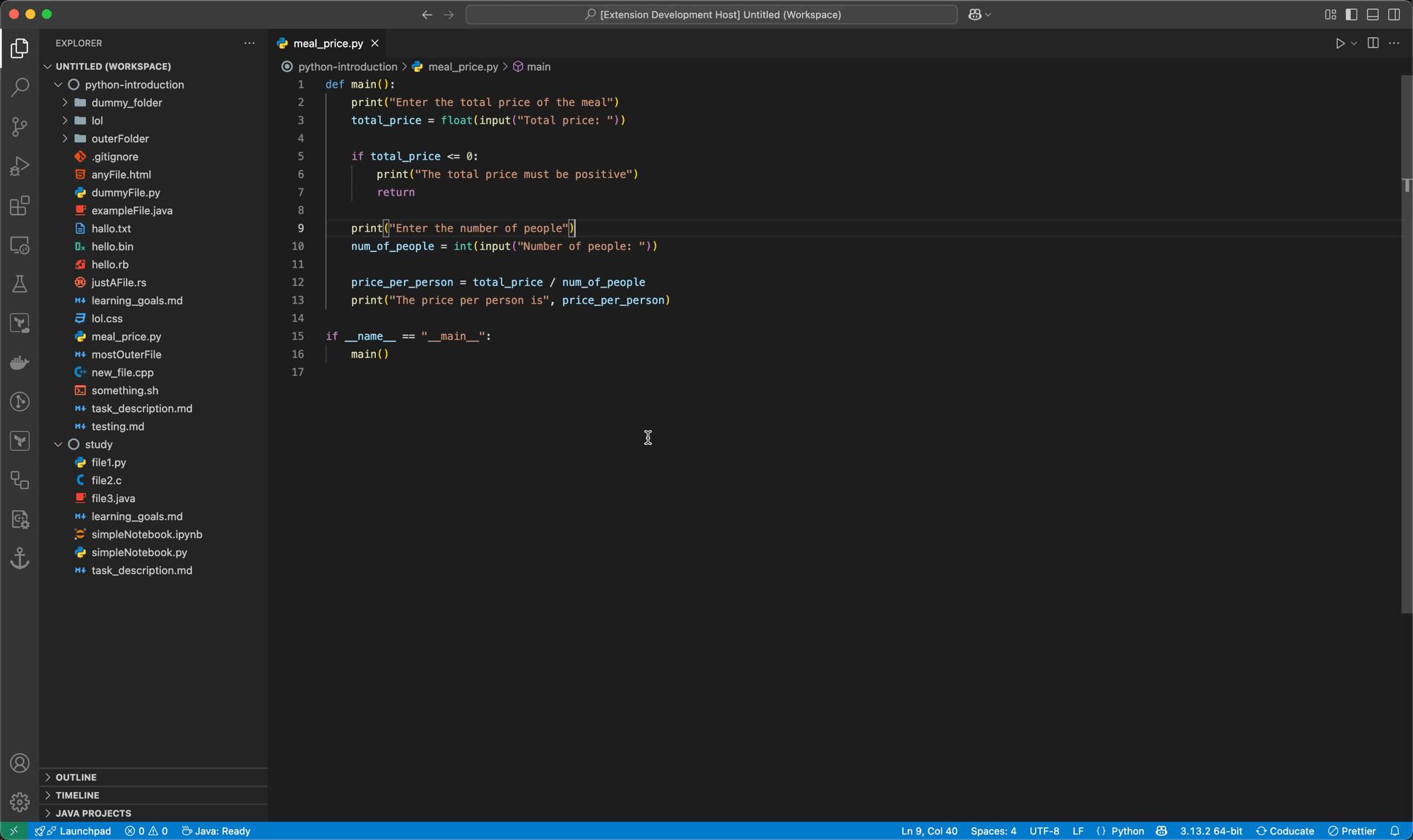Click the command center search field
The height and width of the screenshot is (840, 1413).
(711, 15)
